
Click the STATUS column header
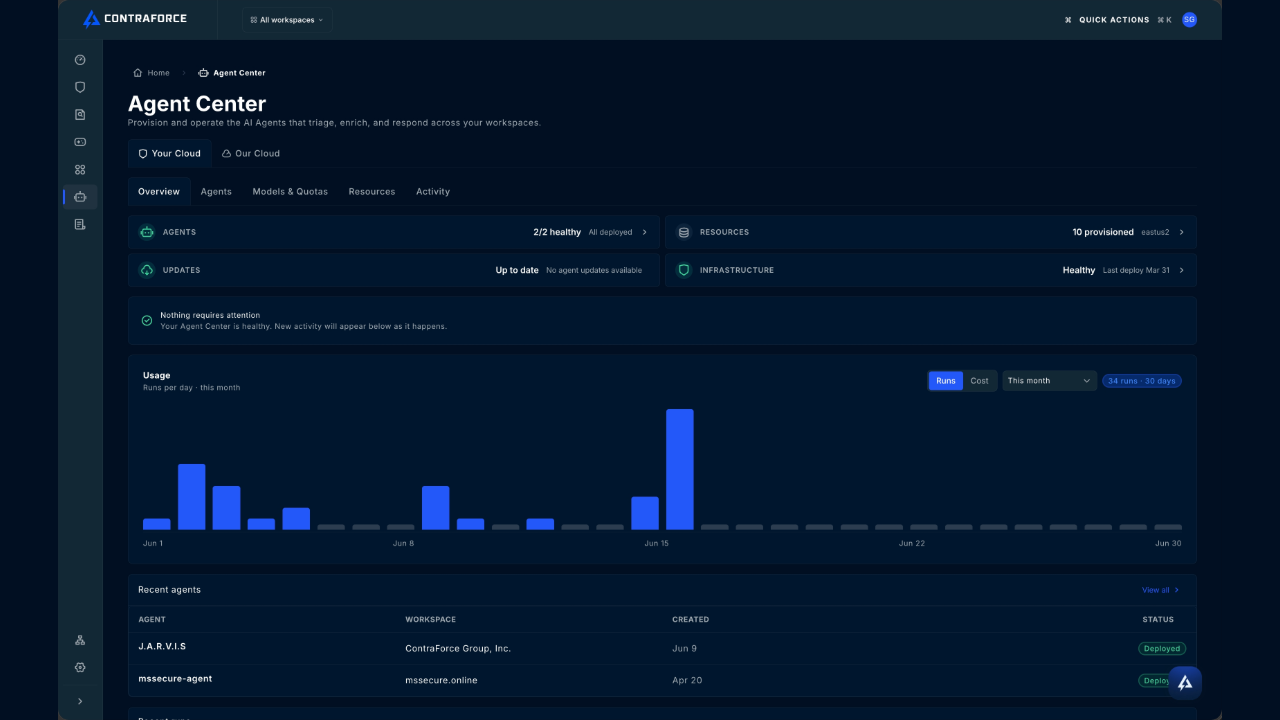[1158, 620]
